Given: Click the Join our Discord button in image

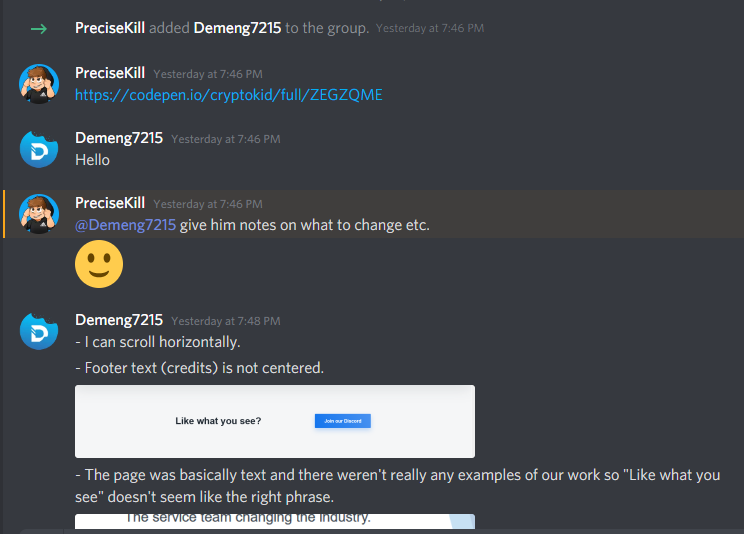Looking at the screenshot, I should [343, 421].
